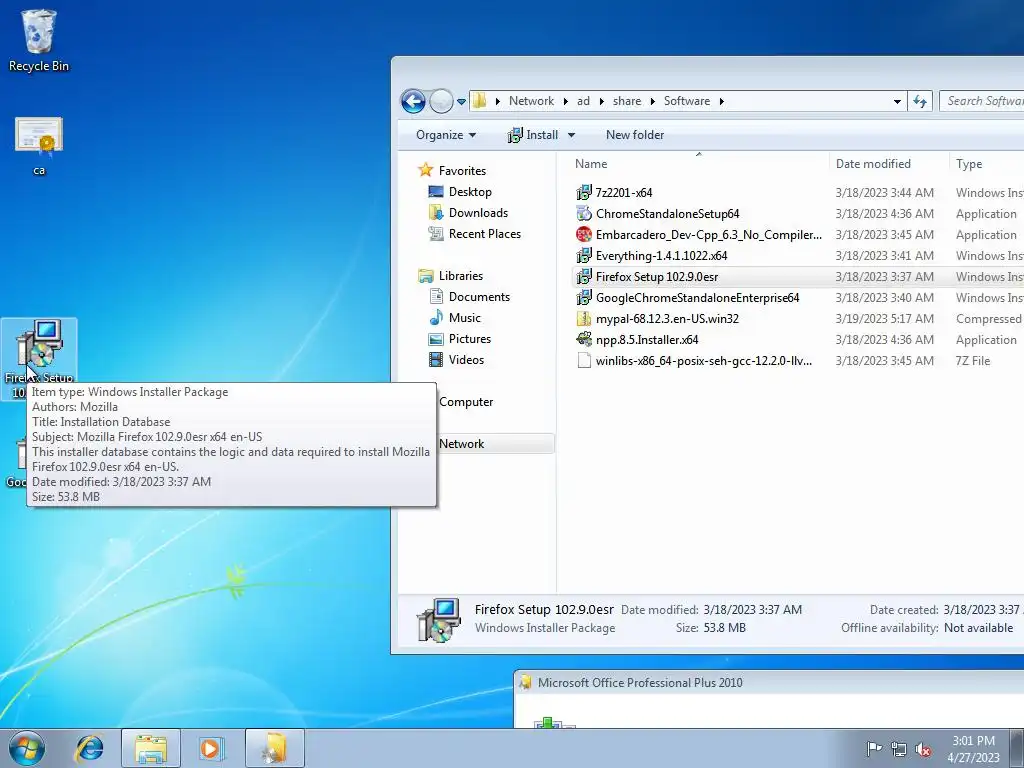Select Computer in navigation pane
Screen dimensions: 1024x768
[x=466, y=402]
